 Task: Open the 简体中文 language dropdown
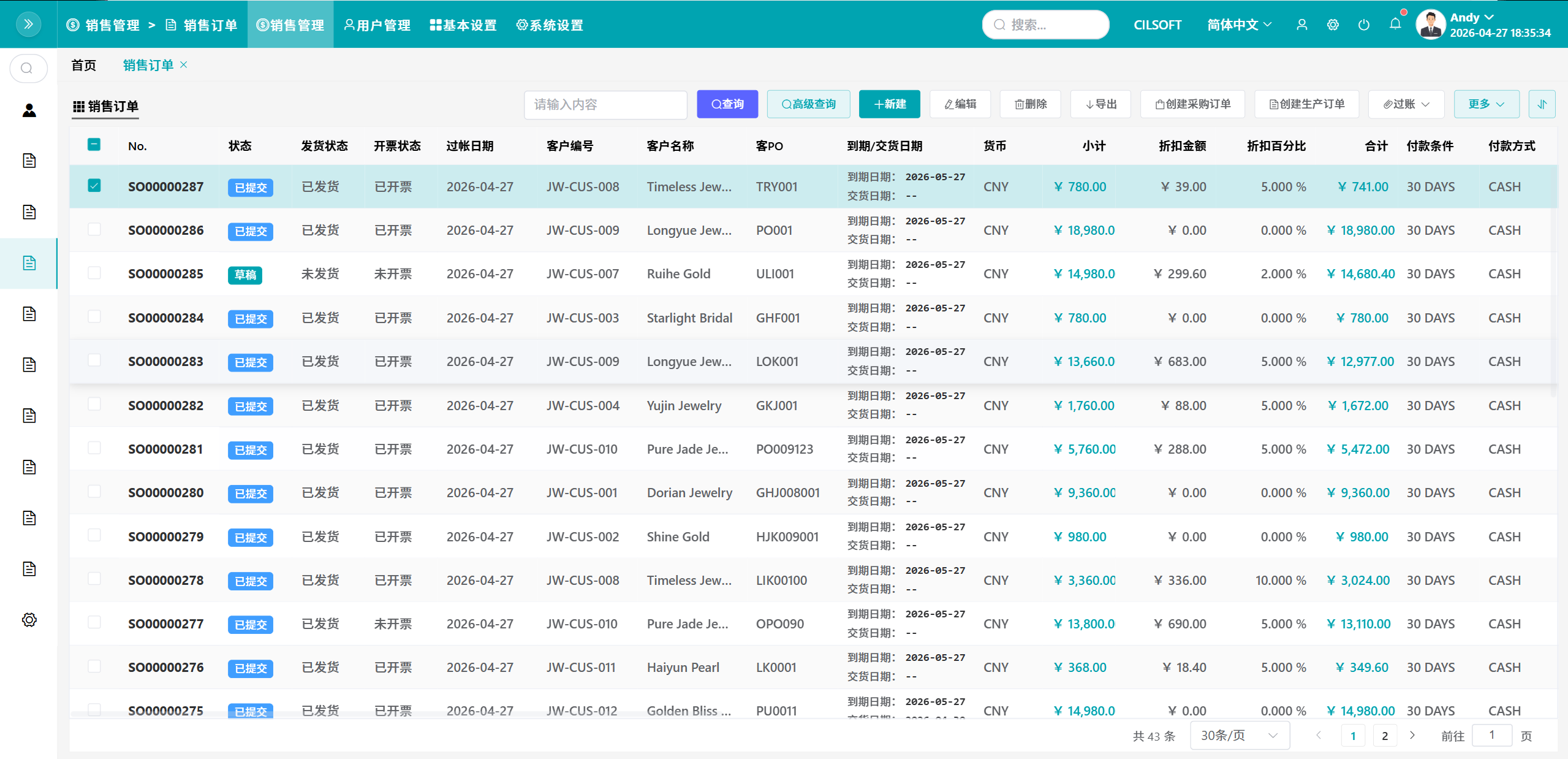pyautogui.click(x=1239, y=25)
